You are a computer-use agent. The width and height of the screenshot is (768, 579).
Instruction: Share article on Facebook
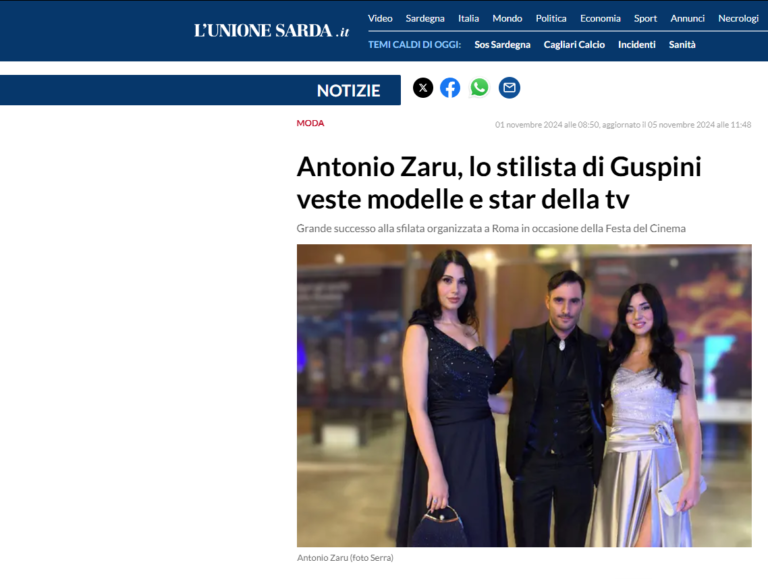click(450, 88)
